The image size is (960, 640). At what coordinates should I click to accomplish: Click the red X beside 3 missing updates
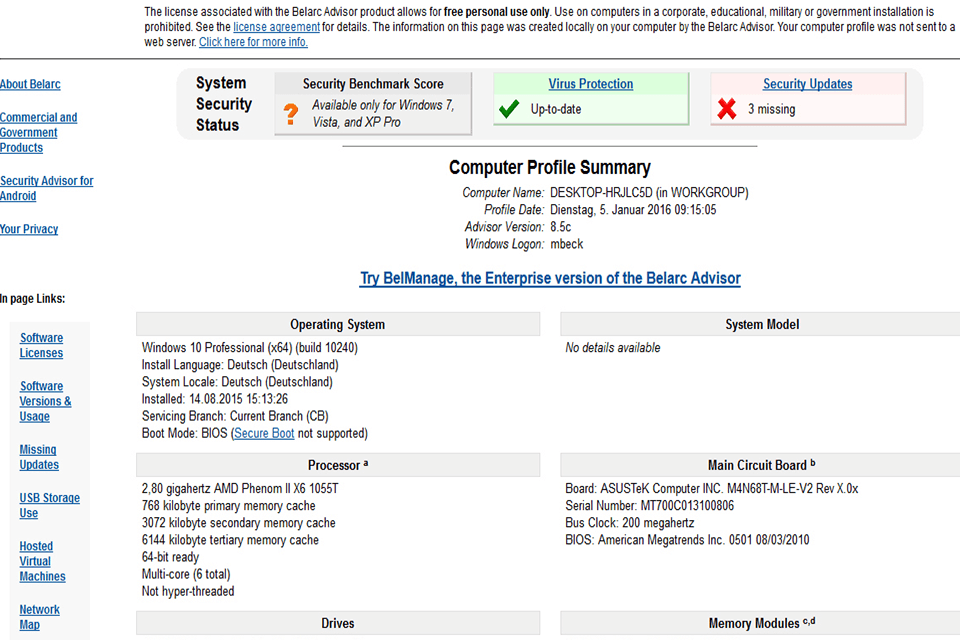point(727,110)
